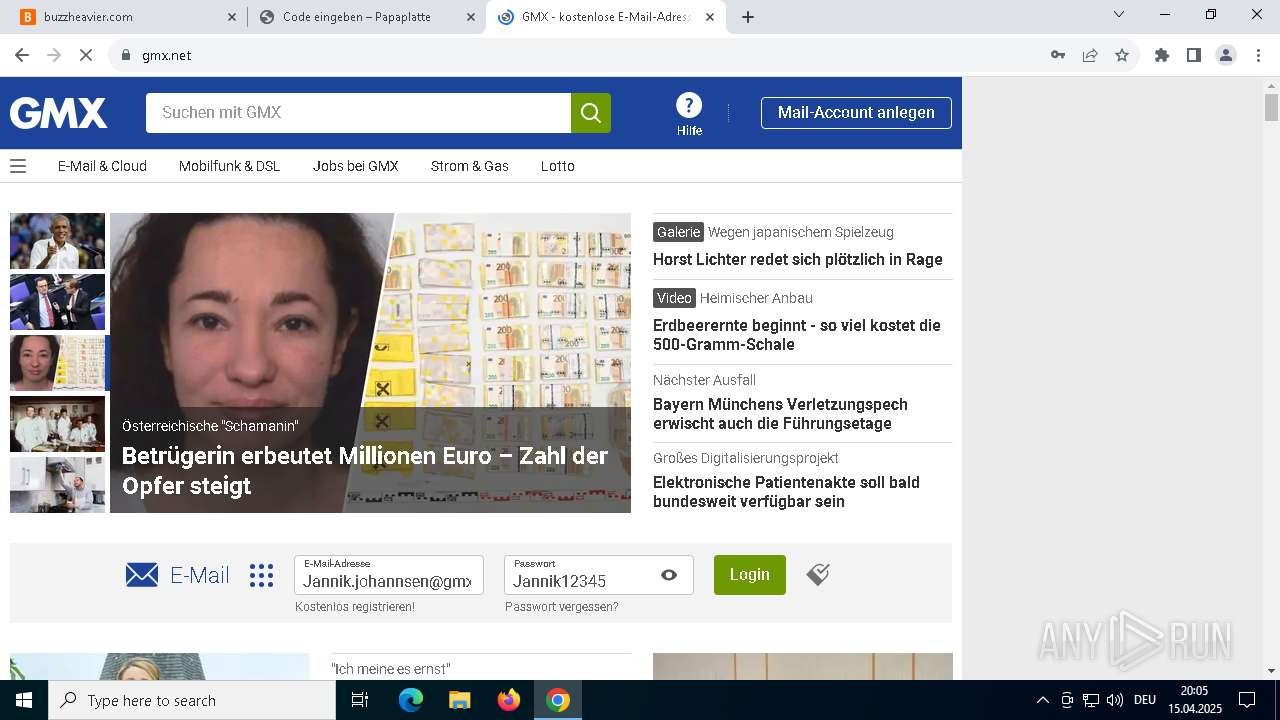Open the Windows Start menu
The height and width of the screenshot is (720, 1280).
pos(24,700)
